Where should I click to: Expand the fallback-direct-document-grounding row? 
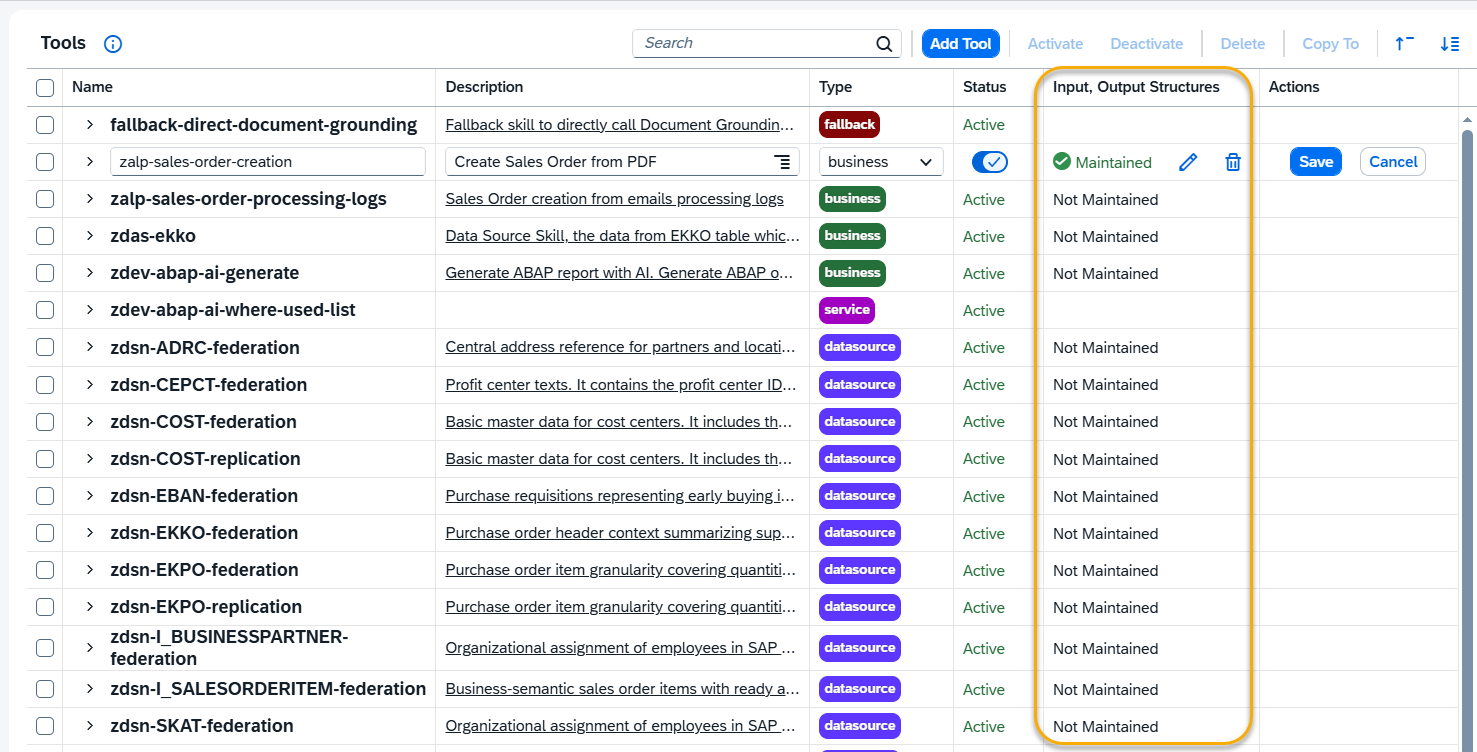point(90,125)
